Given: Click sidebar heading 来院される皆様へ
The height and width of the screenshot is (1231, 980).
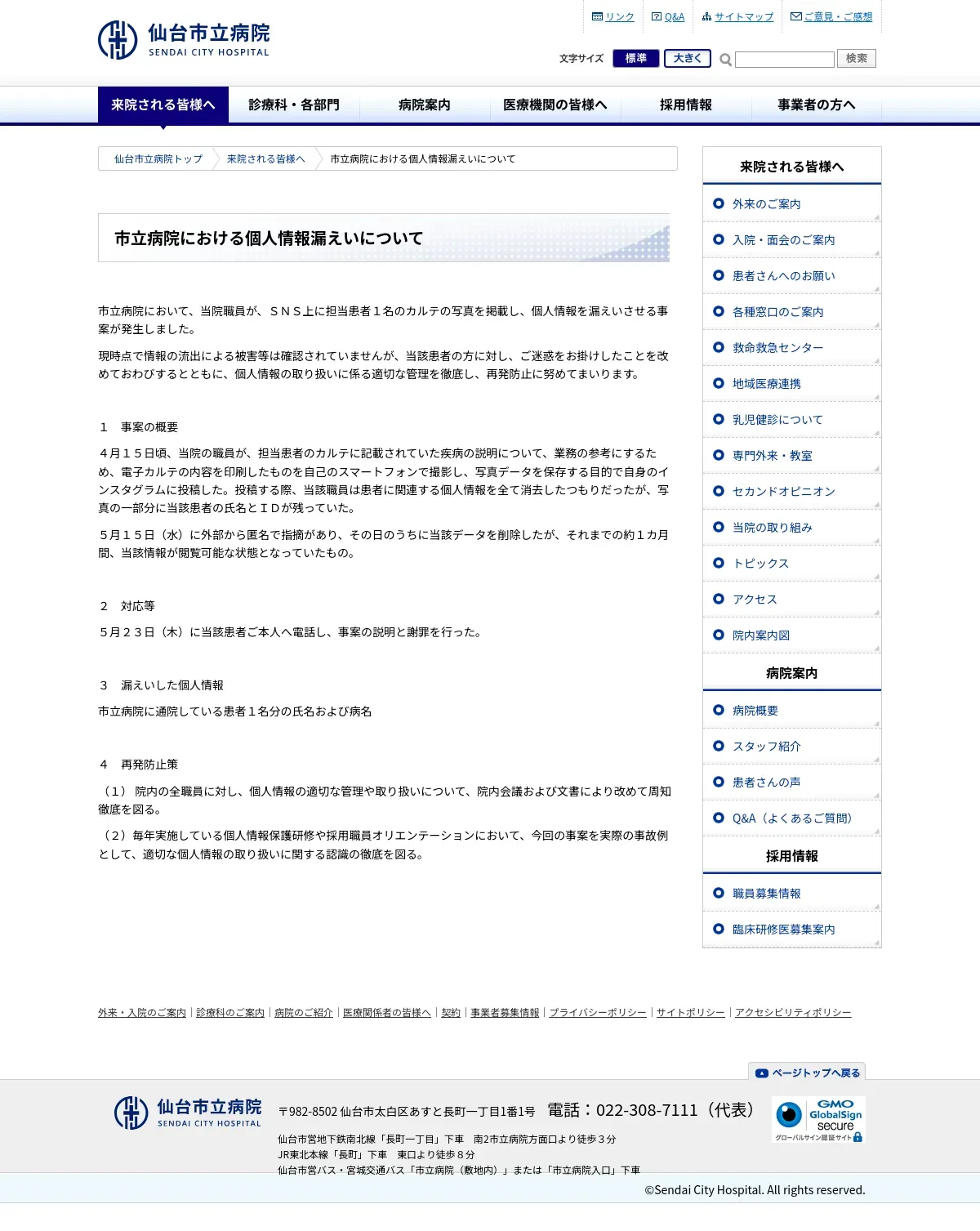Looking at the screenshot, I should (792, 167).
